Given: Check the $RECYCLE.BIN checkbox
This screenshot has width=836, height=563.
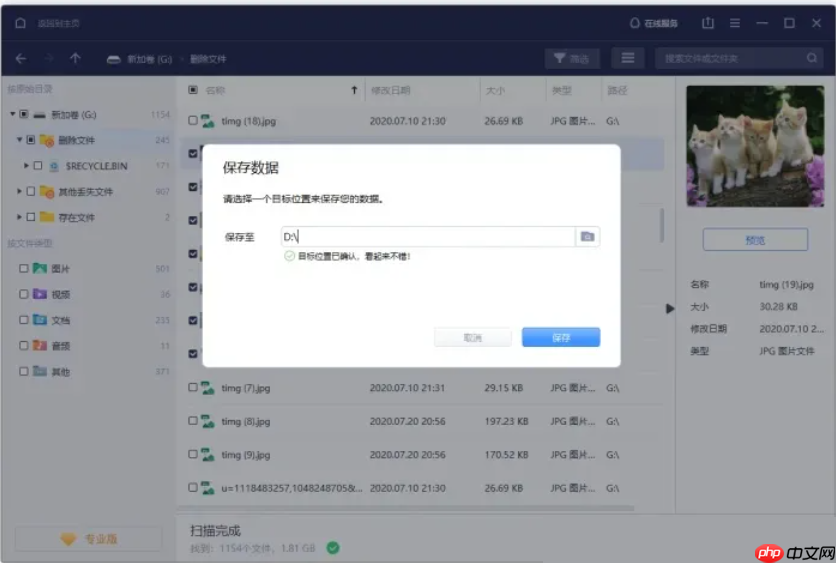Looking at the screenshot, I should click(38, 166).
